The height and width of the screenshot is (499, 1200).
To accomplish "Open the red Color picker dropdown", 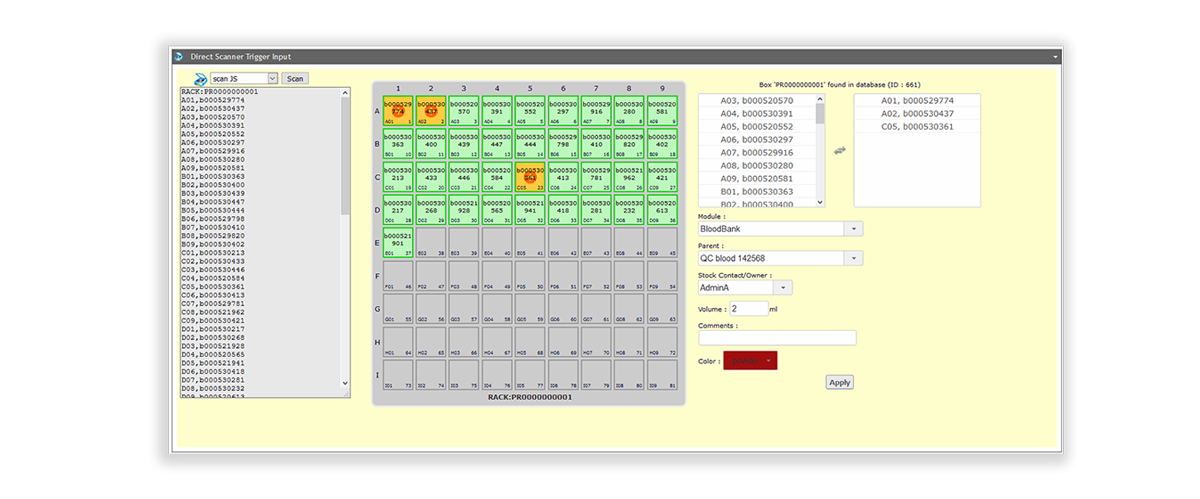I will coord(750,360).
